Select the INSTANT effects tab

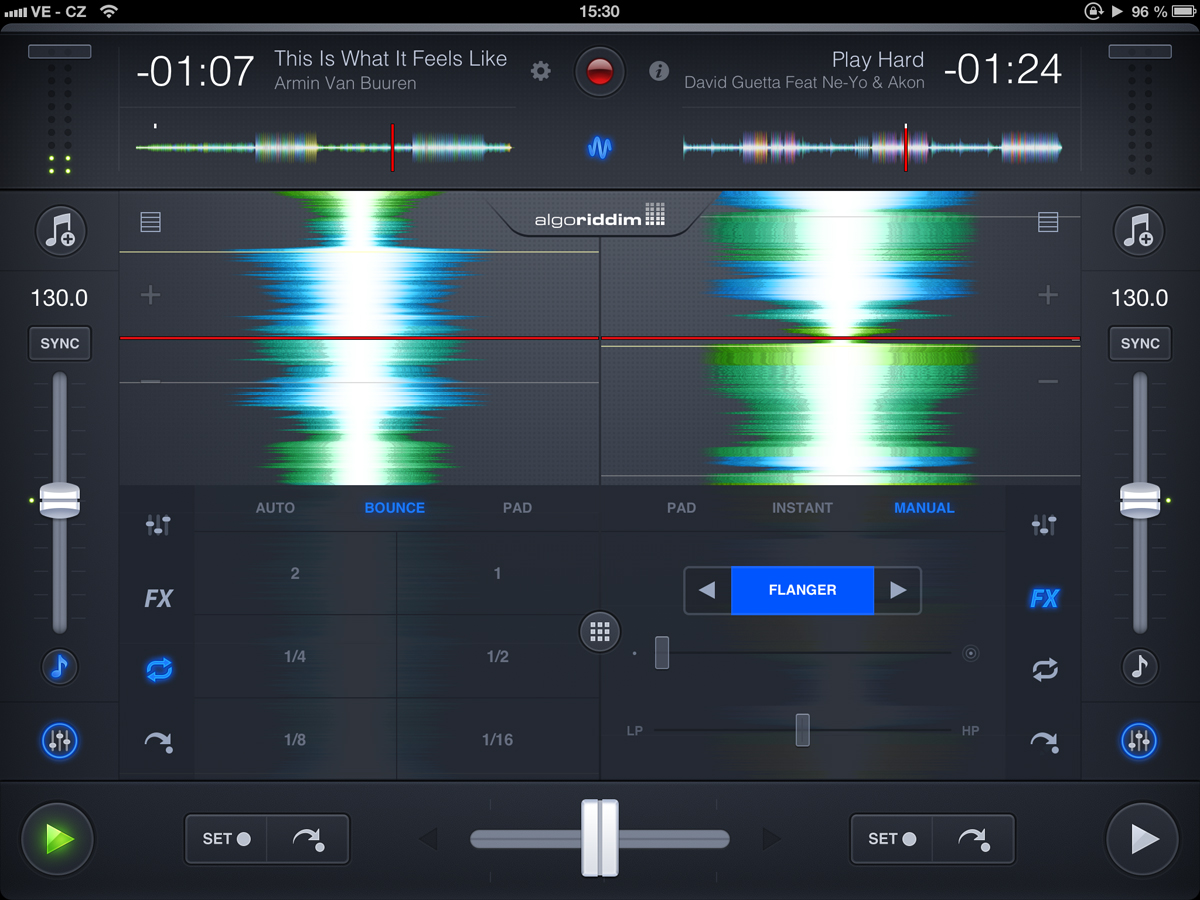(x=802, y=508)
